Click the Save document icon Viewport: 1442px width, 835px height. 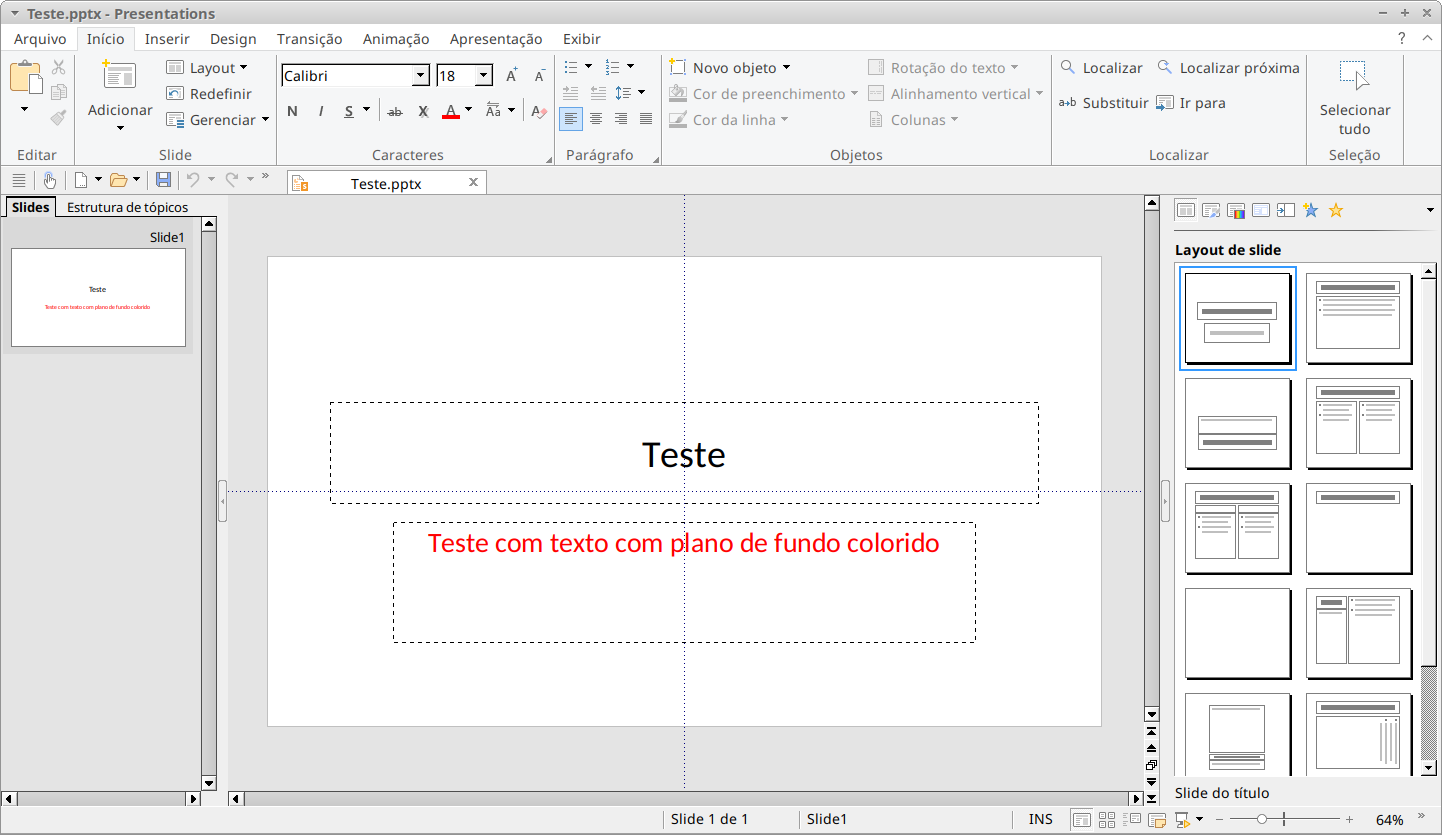point(163,180)
